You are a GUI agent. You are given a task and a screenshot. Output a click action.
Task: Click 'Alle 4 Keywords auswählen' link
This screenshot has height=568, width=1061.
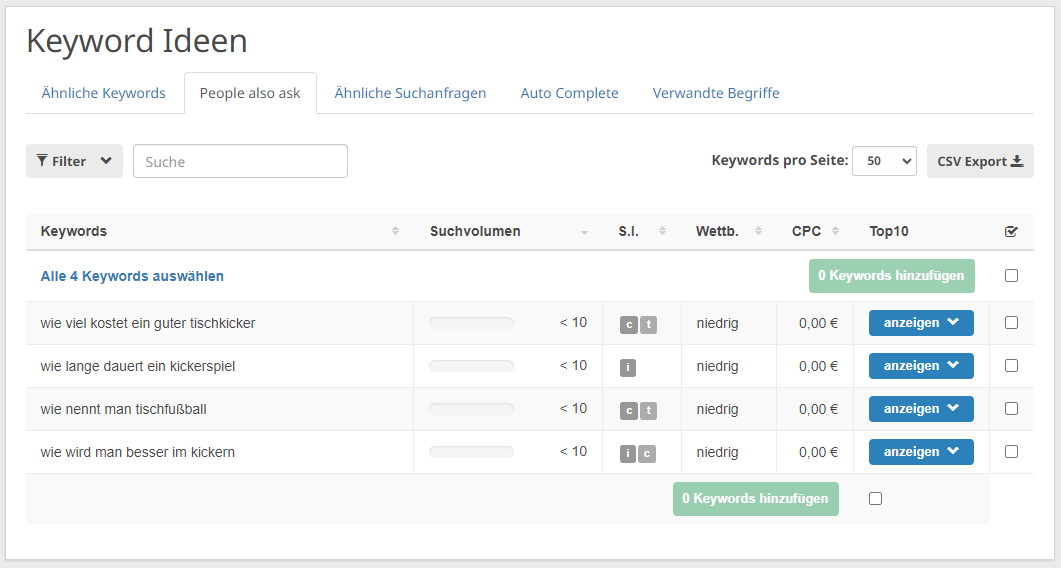pos(132,276)
